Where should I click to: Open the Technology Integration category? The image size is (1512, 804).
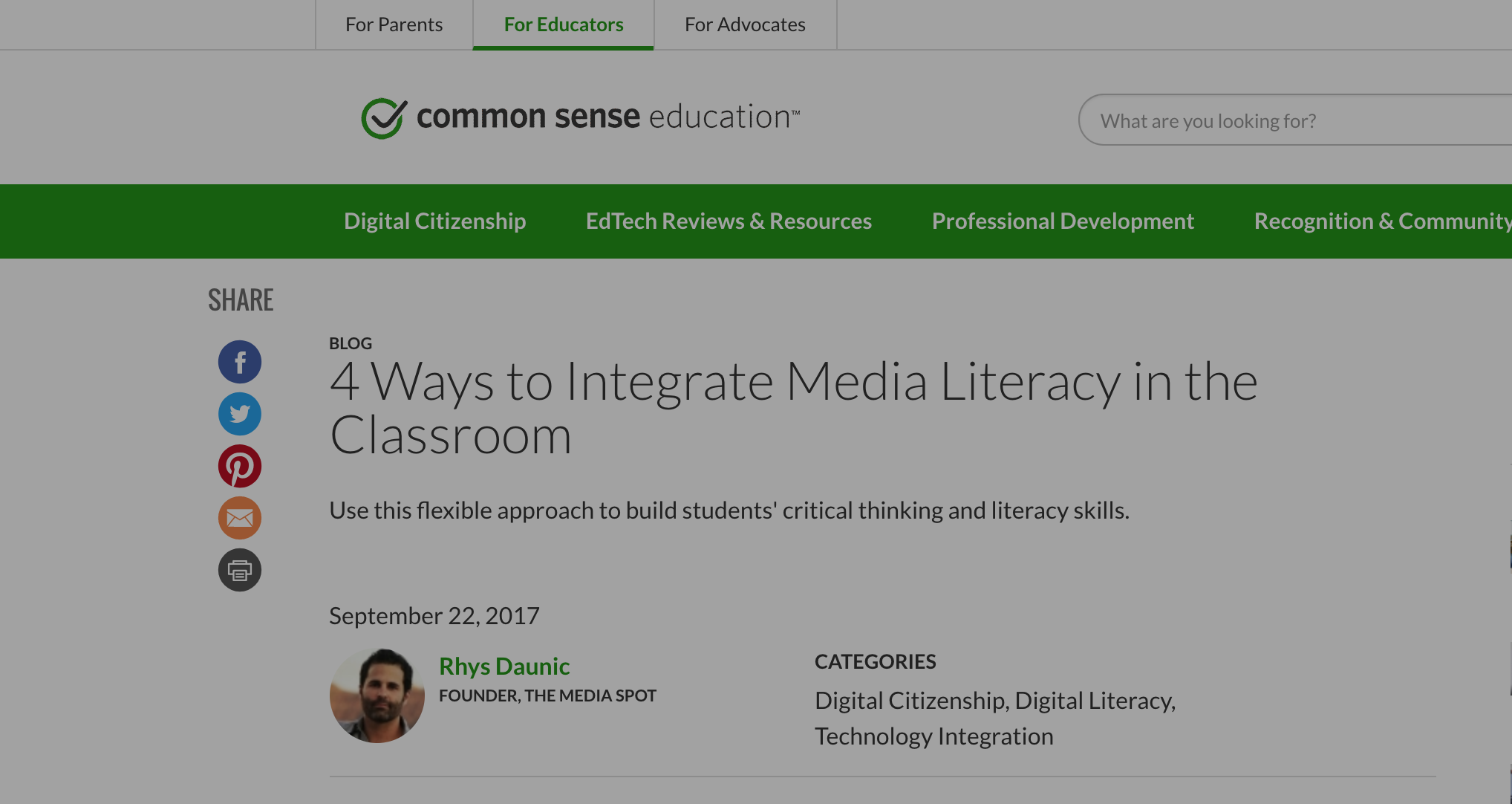[934, 736]
